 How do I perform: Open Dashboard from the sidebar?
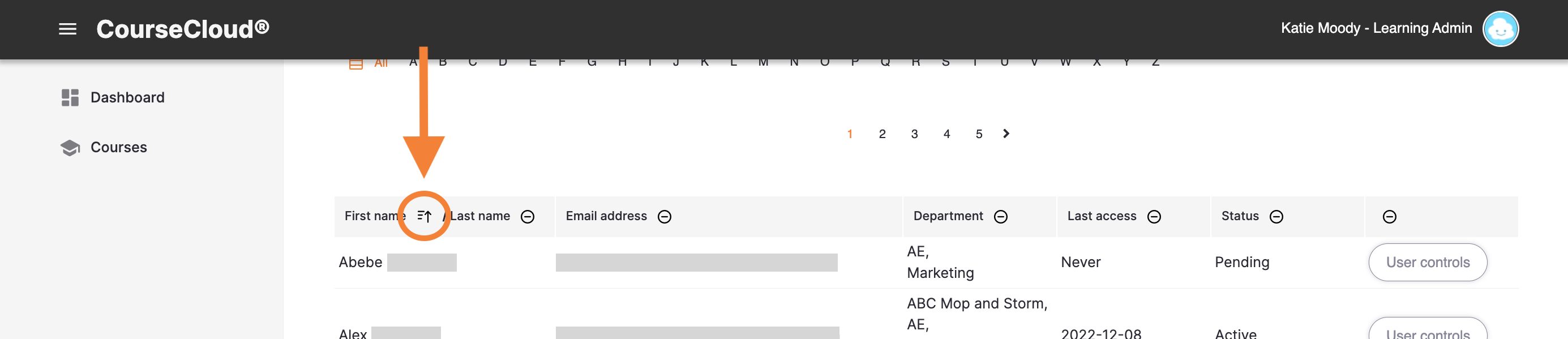pos(127,97)
